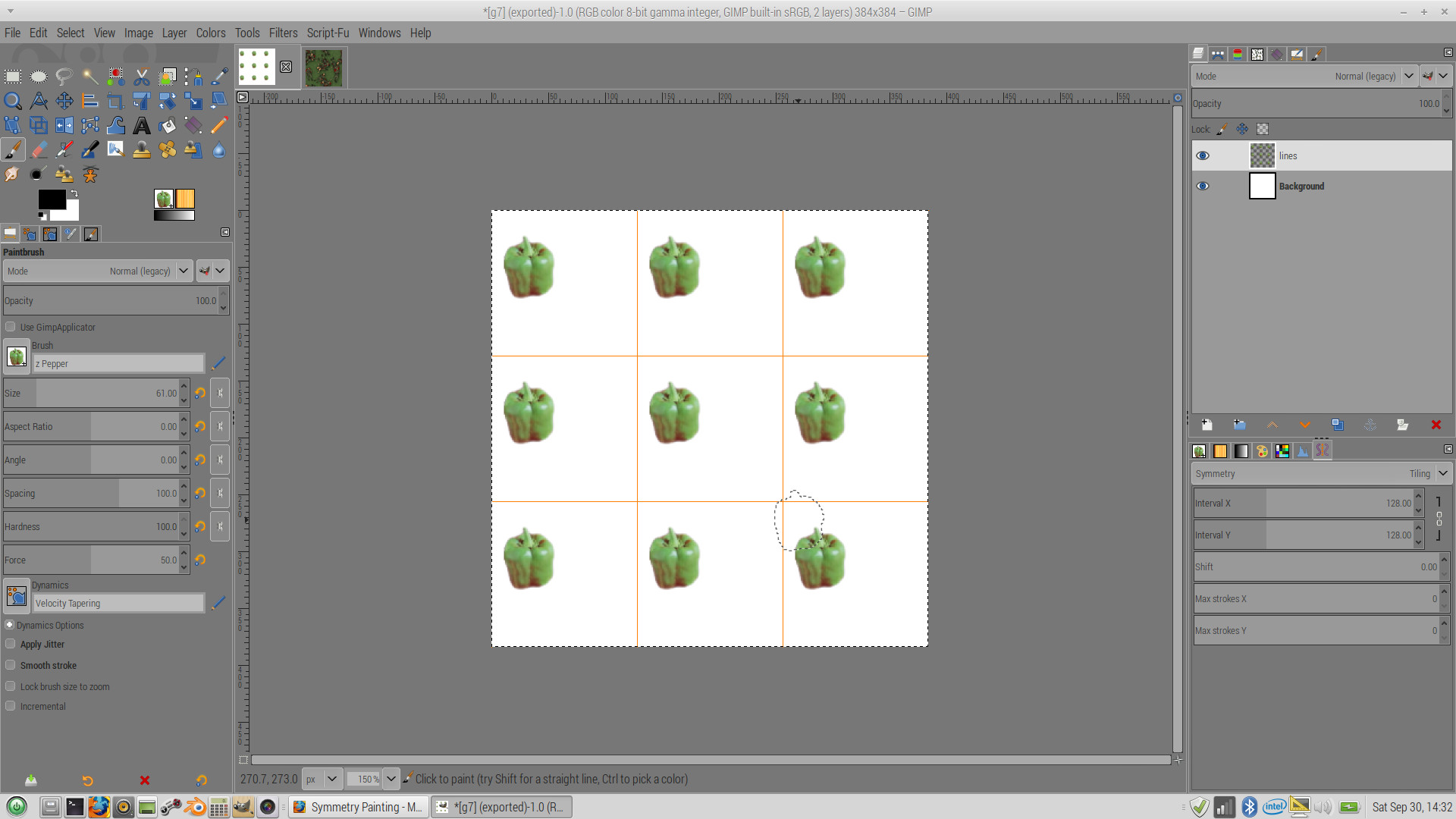This screenshot has width=1456, height=819.
Task: Choose the Bucket Fill tool
Action: (x=168, y=125)
